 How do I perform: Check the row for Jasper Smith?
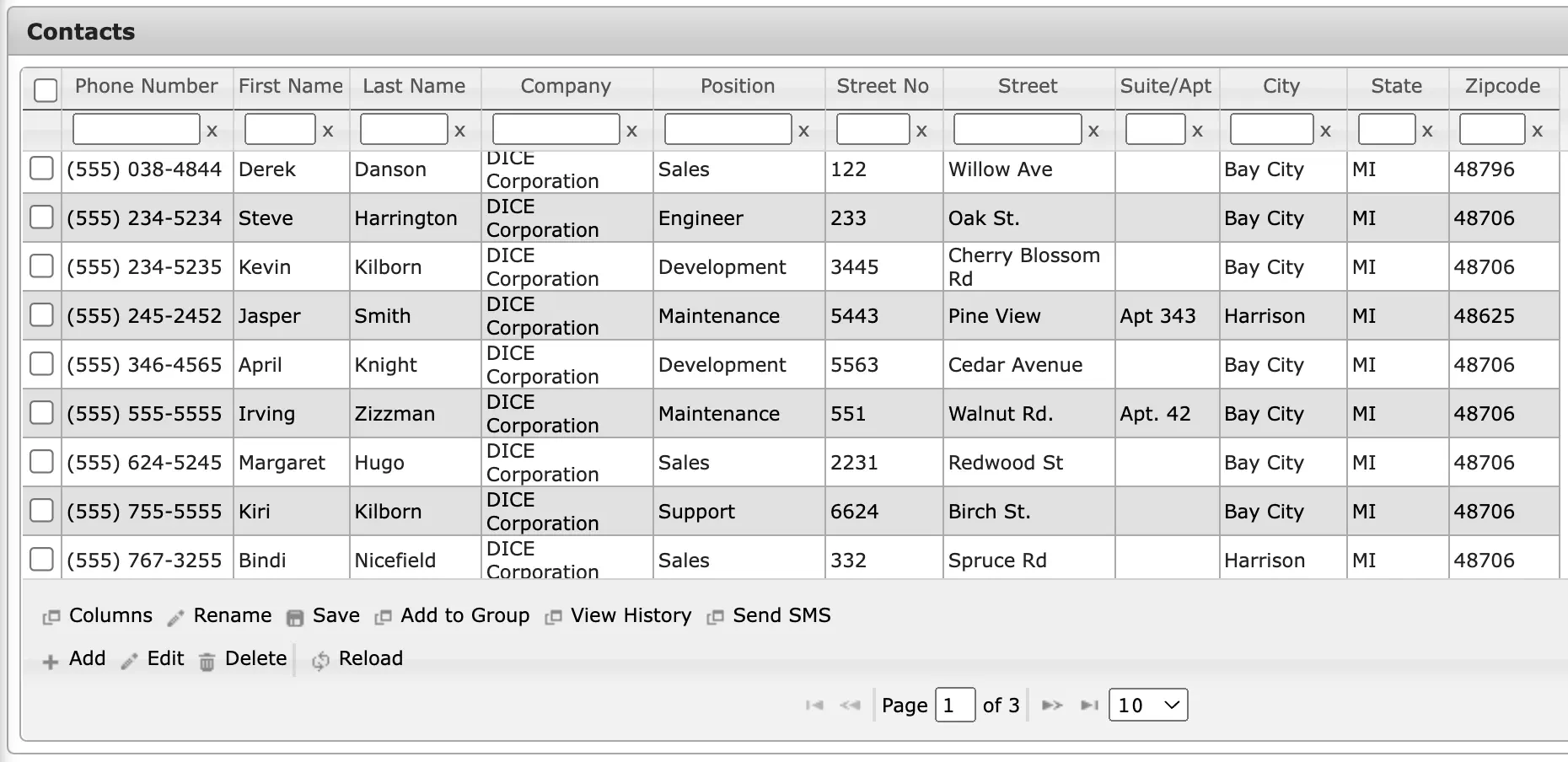[41, 314]
